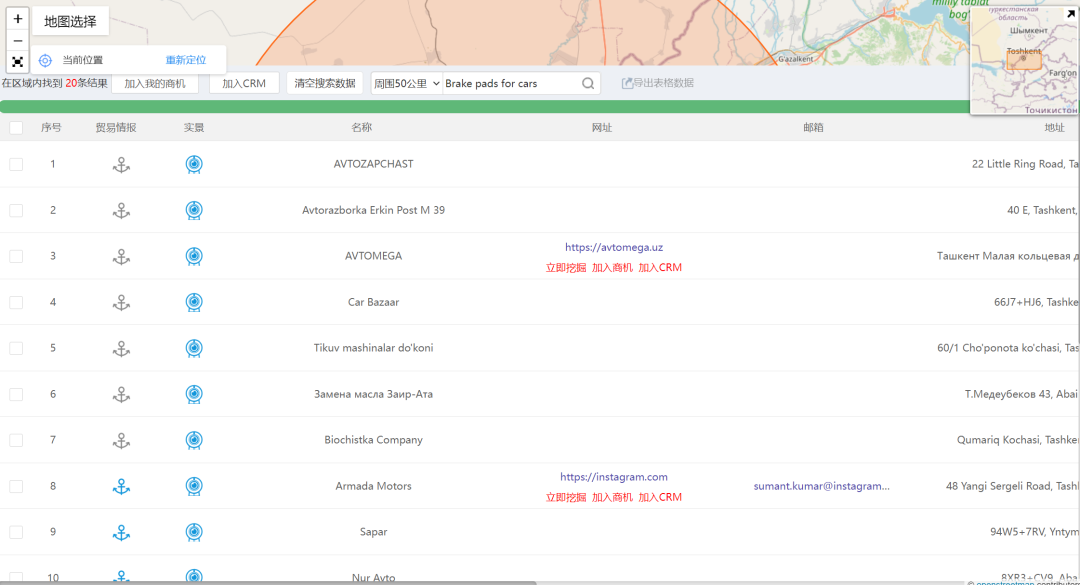The image size is (1080, 585).
Task: Open the https://instagram.com link
Action: pyautogui.click(x=614, y=477)
